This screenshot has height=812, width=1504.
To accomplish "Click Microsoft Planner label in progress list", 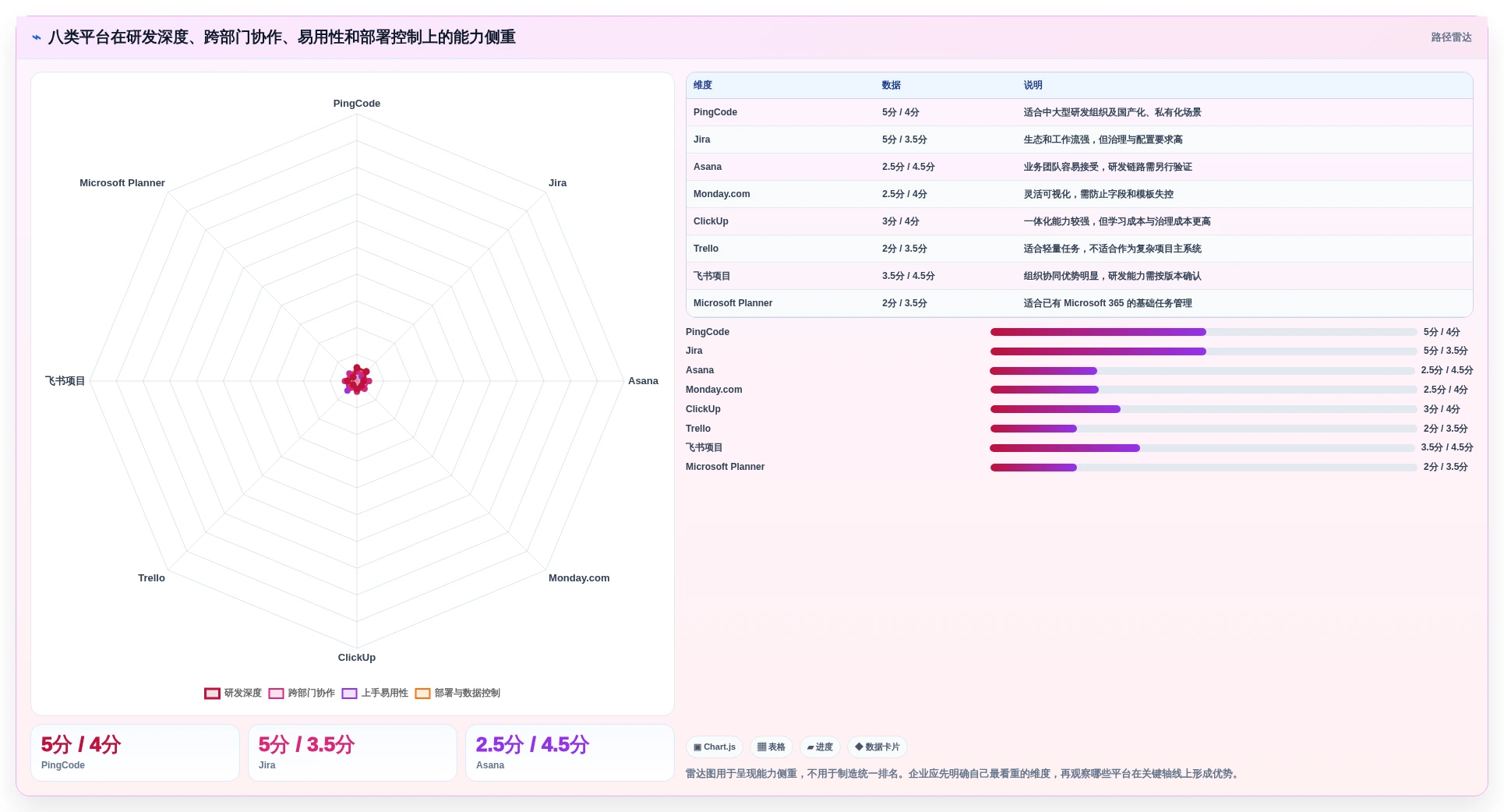I will (725, 467).
